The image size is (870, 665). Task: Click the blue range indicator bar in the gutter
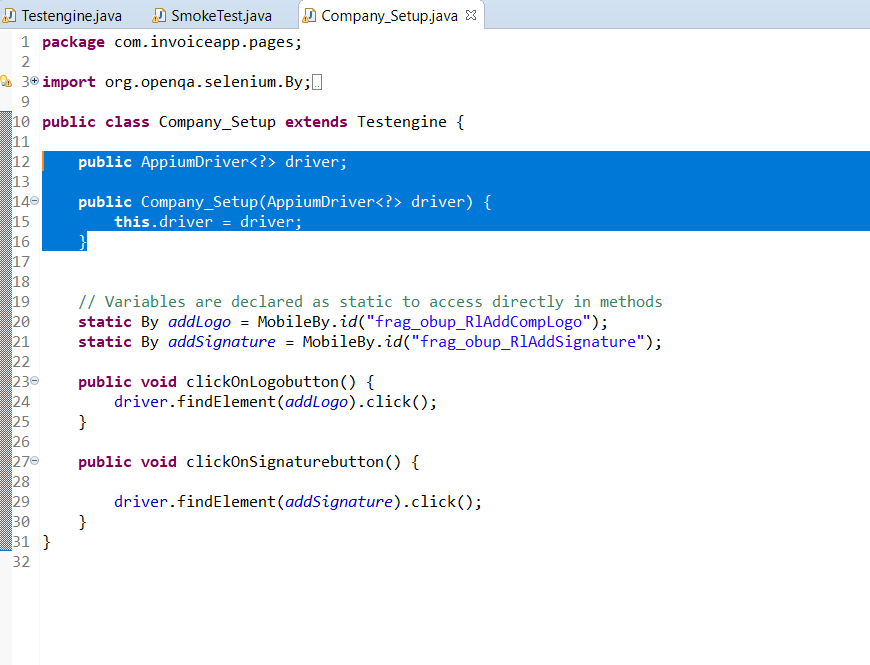[6, 331]
